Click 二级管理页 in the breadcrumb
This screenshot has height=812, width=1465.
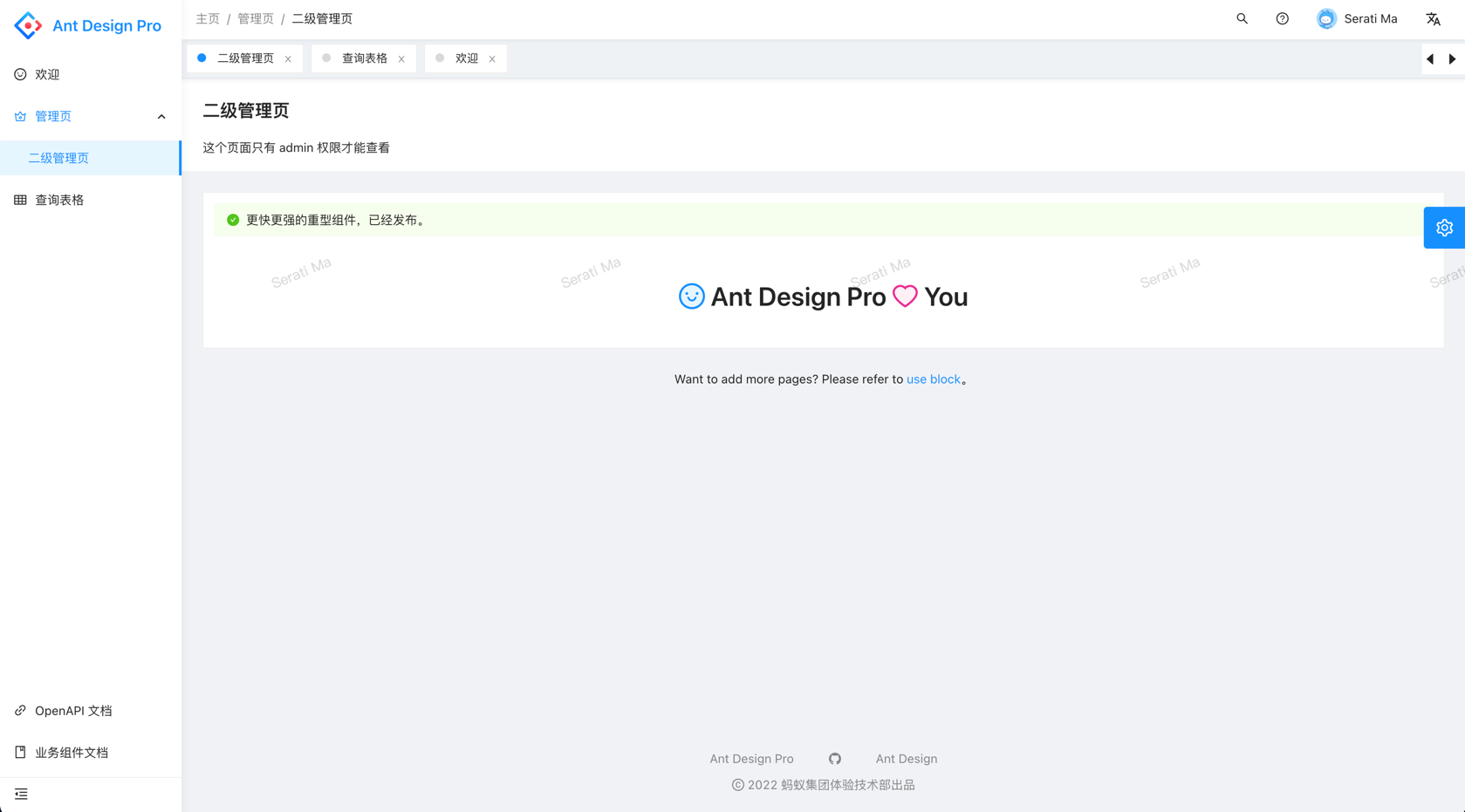322,18
